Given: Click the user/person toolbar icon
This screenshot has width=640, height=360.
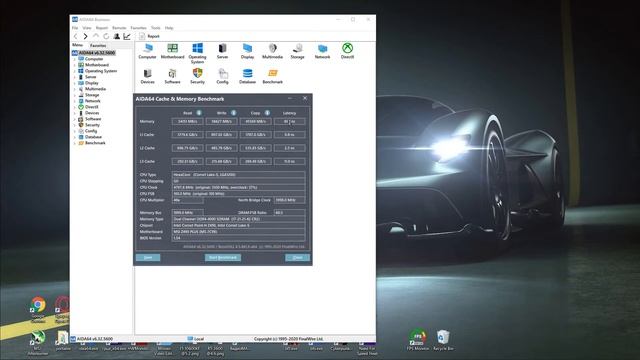Looking at the screenshot, I should [x=117, y=36].
